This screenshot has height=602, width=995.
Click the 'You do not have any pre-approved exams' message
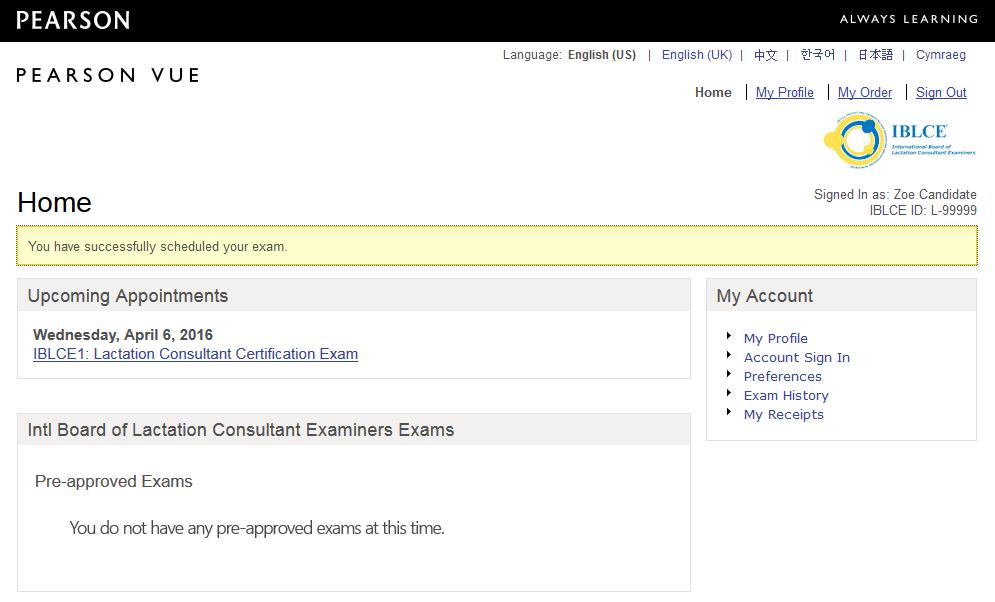pos(257,528)
